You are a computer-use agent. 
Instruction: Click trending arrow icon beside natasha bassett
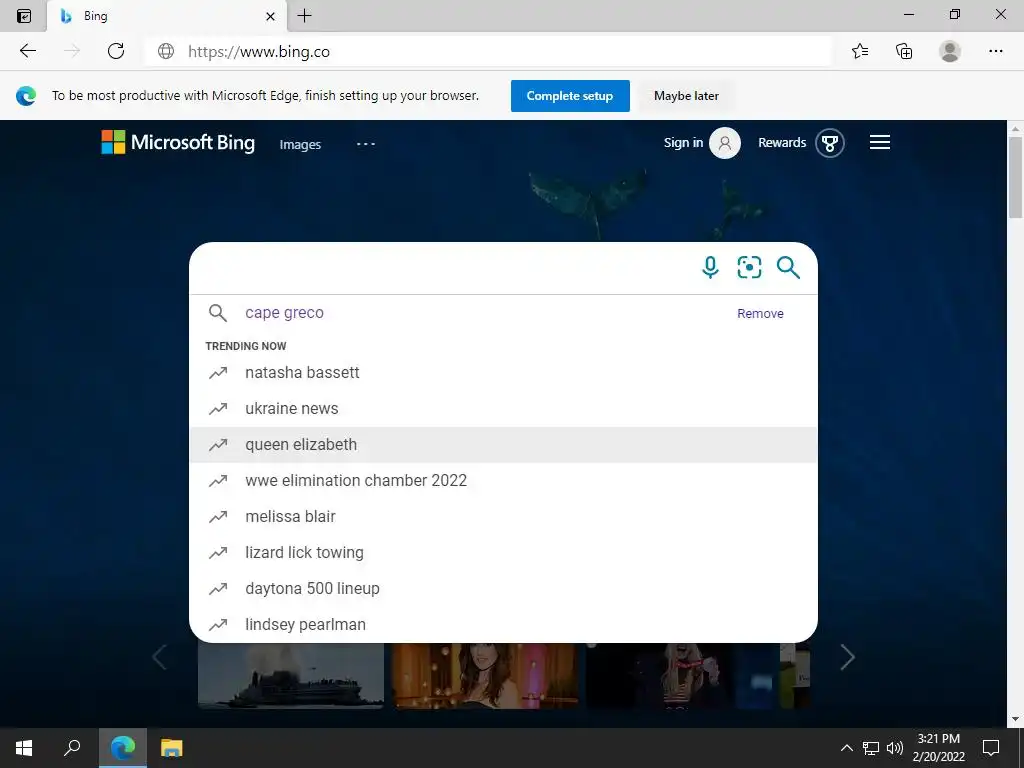point(218,373)
